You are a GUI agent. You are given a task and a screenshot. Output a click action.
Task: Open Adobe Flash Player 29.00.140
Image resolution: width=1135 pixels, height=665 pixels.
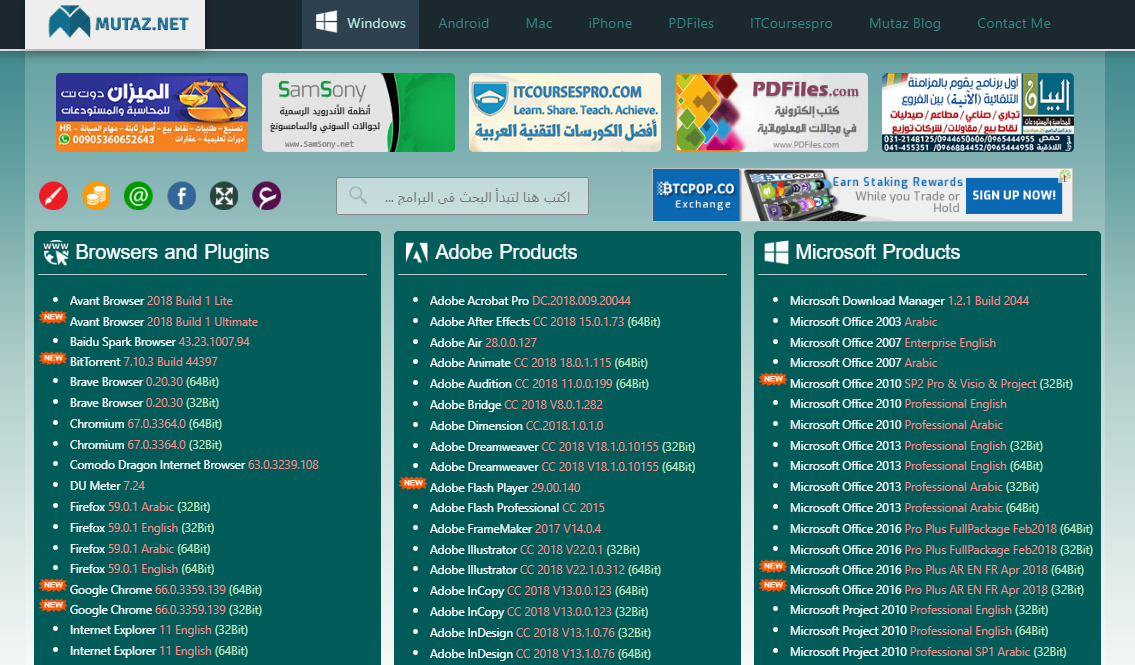pyautogui.click(x=505, y=488)
